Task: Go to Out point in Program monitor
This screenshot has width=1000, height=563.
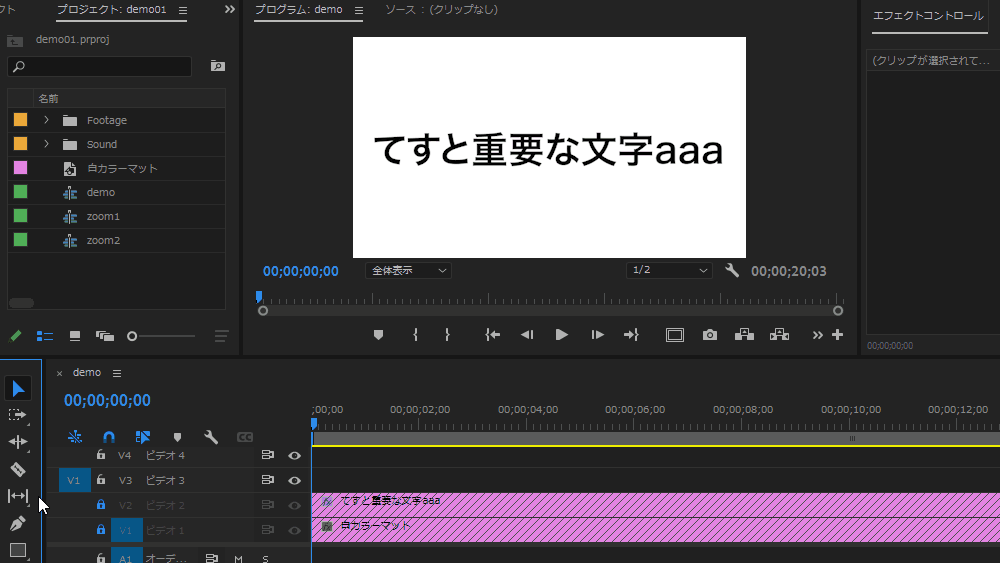Action: (631, 335)
